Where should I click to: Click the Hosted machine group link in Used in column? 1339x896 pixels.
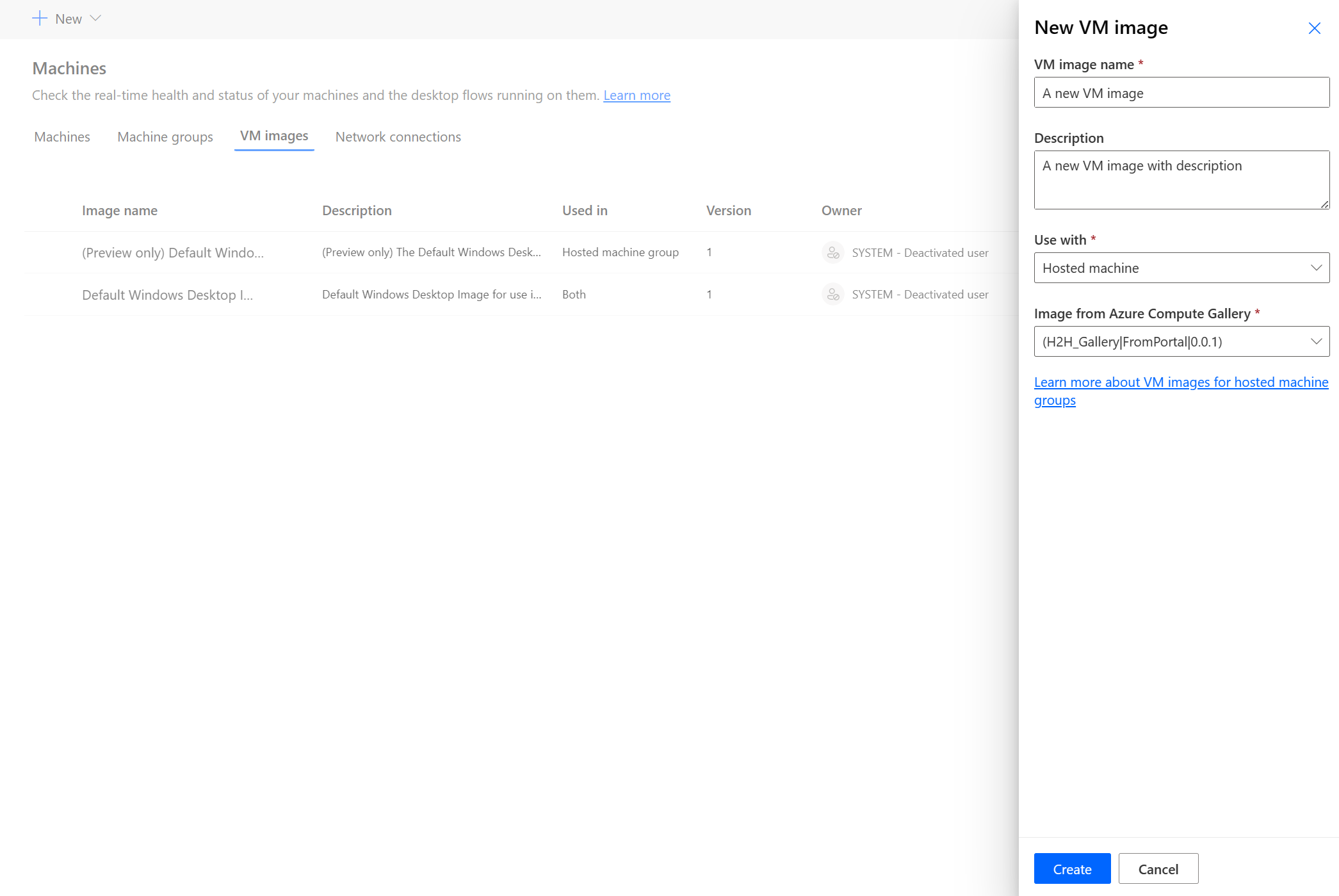click(620, 252)
